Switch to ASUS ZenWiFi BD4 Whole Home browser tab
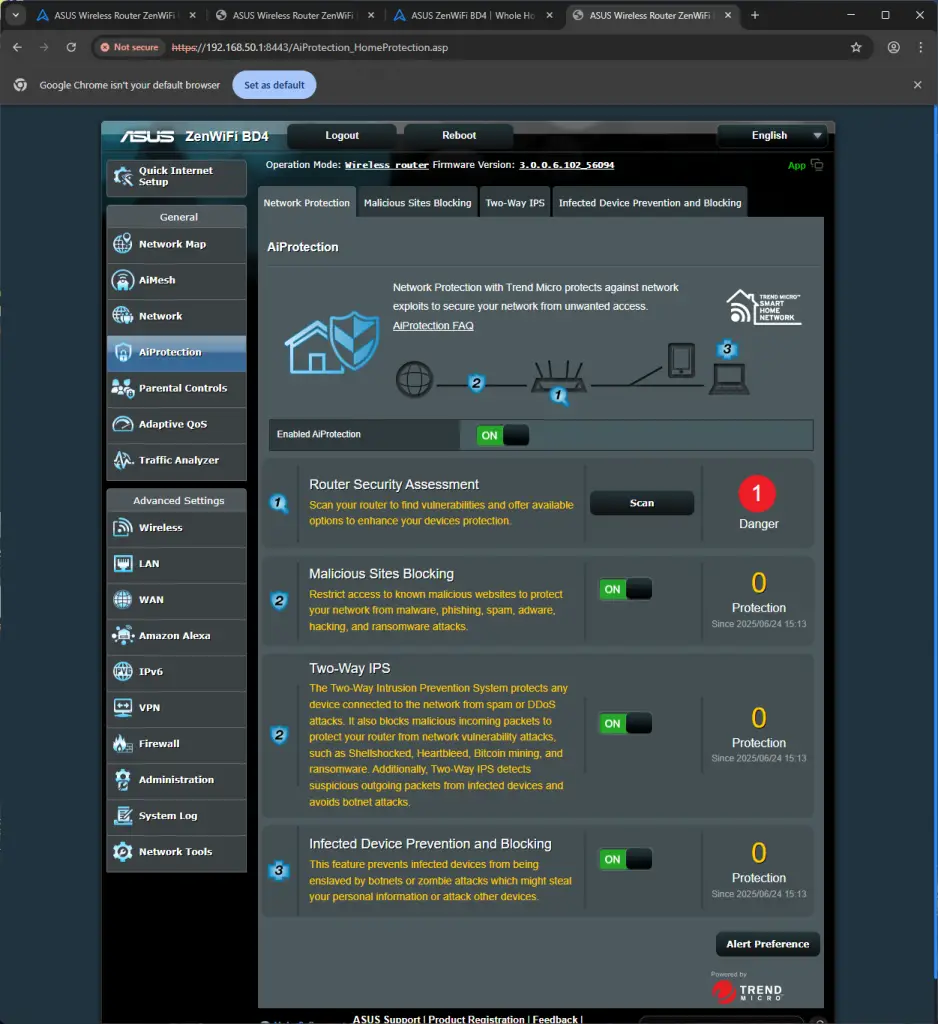The height and width of the screenshot is (1024, 938). pos(472,15)
